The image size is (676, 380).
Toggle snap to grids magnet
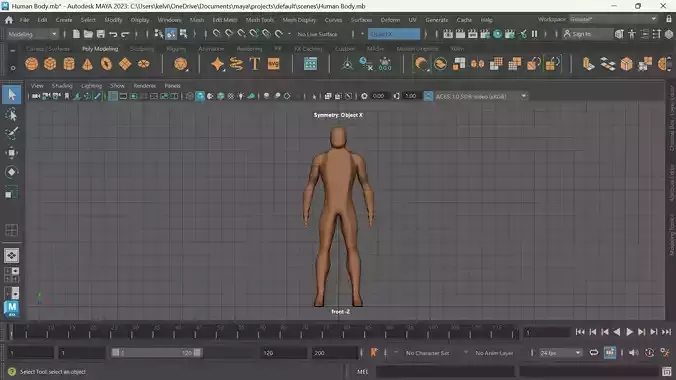pyautogui.click(x=216, y=34)
